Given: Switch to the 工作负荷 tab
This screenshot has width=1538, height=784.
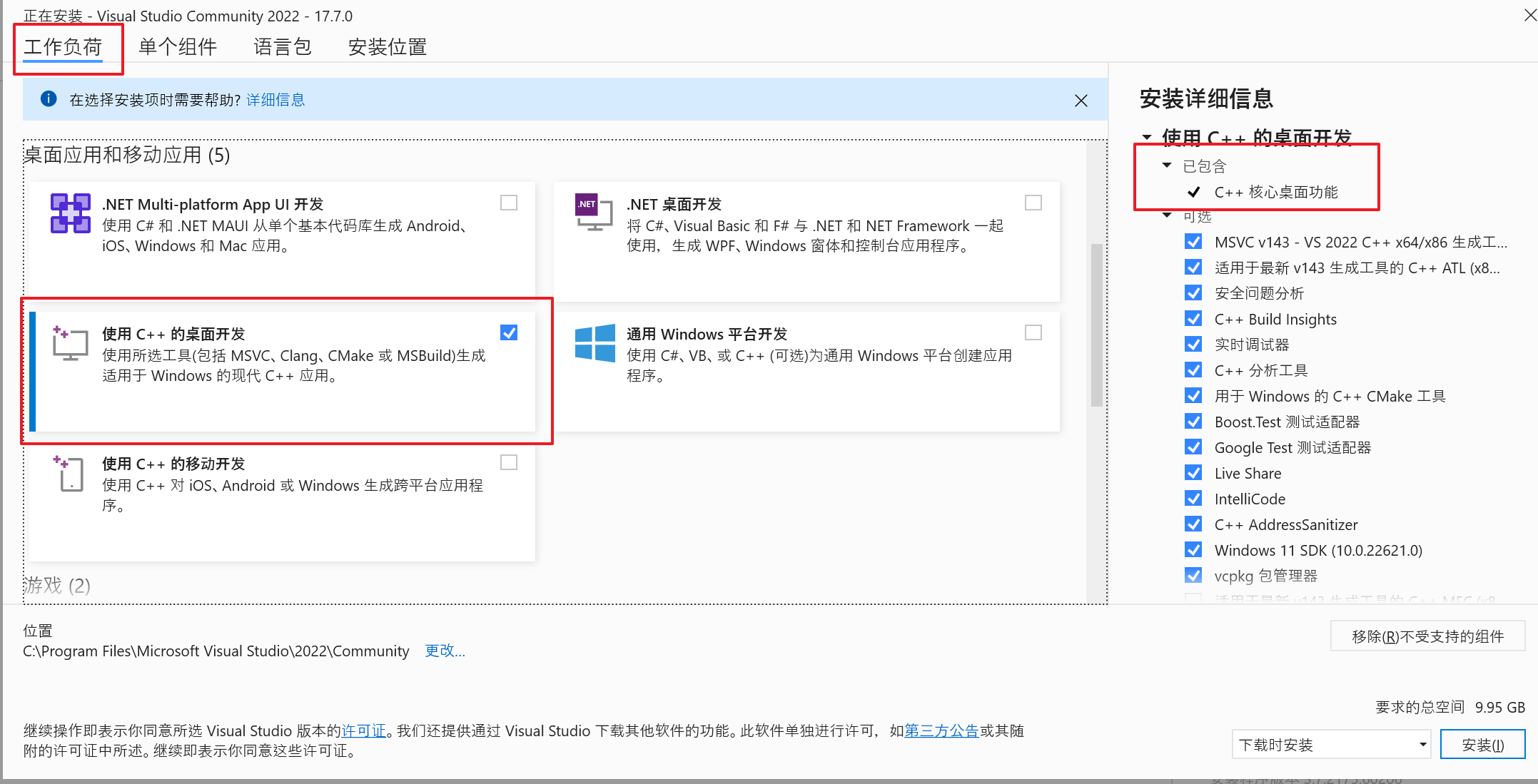Looking at the screenshot, I should pyautogui.click(x=63, y=47).
